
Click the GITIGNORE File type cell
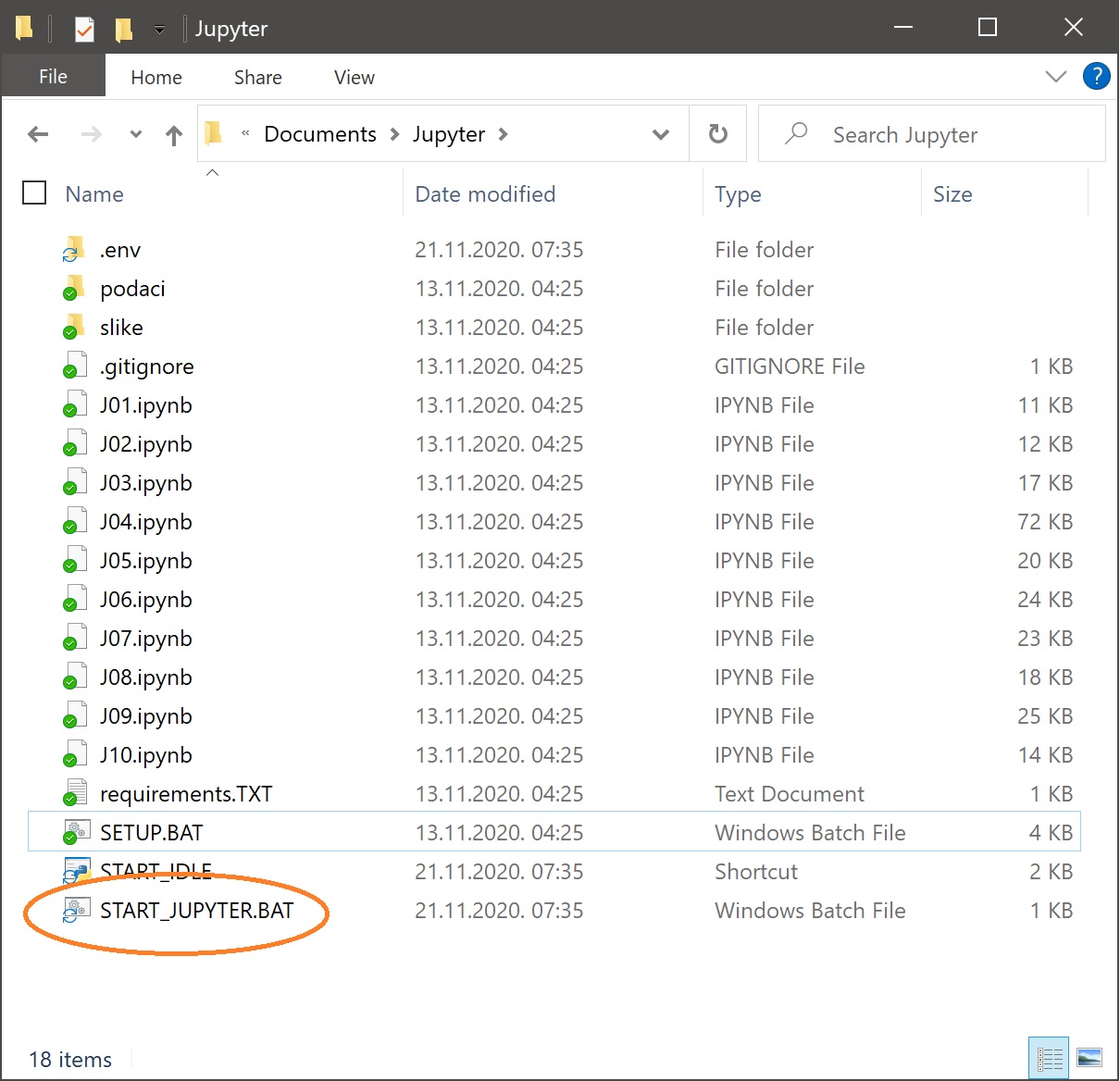(x=790, y=367)
